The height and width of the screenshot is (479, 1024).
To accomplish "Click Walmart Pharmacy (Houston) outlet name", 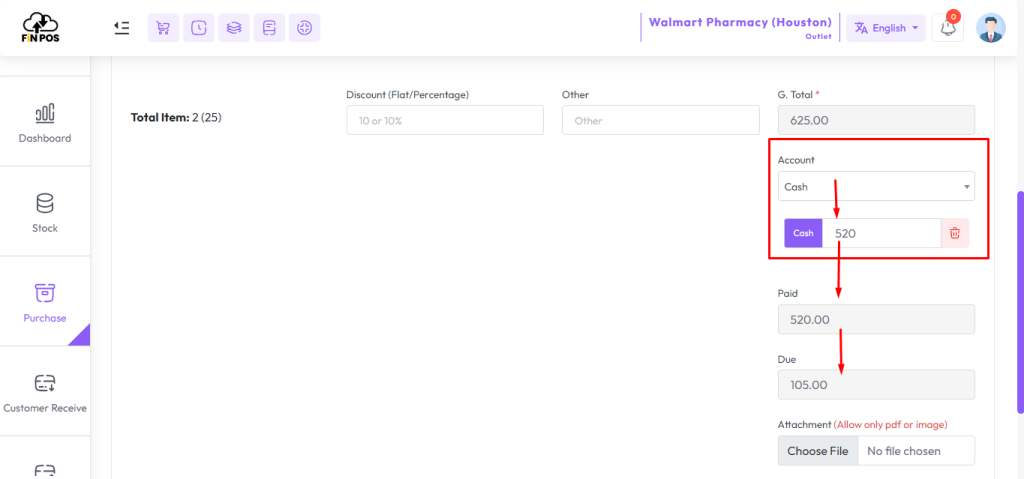I will tap(740, 22).
